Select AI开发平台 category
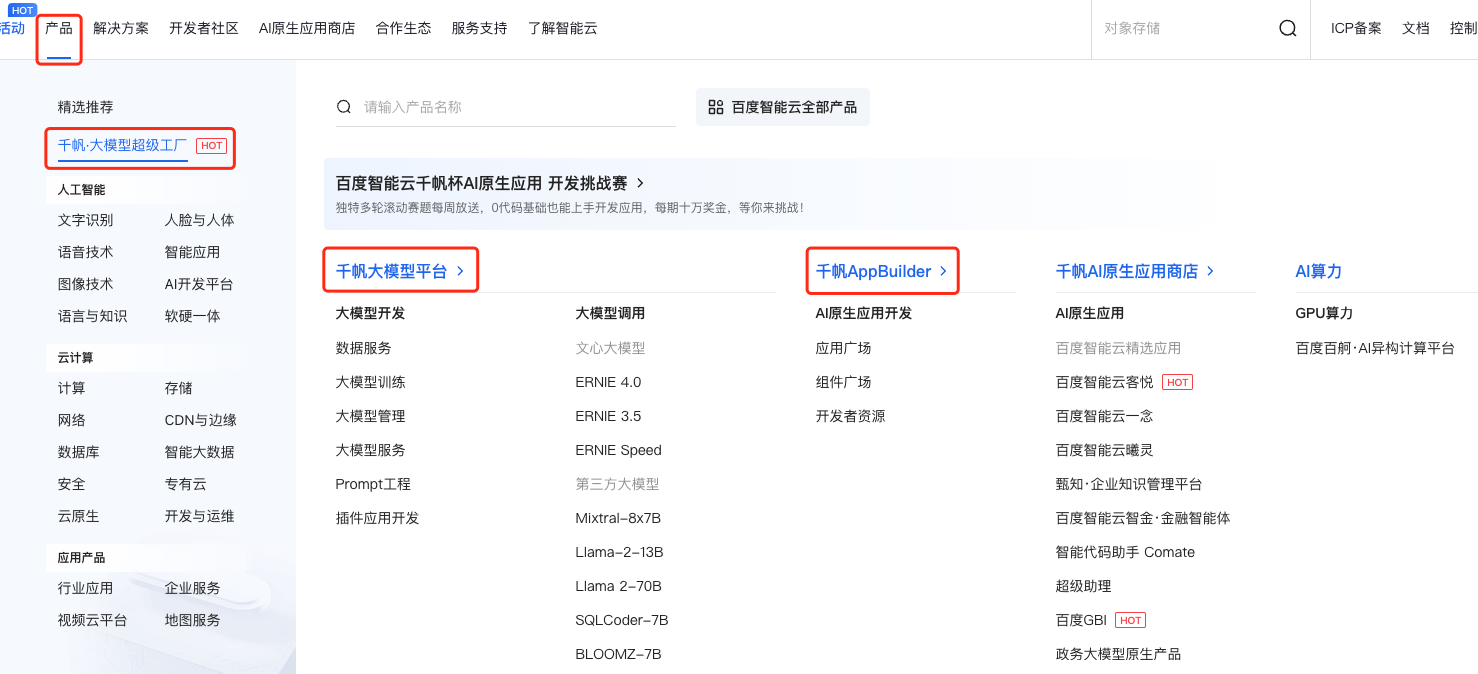Screen dimensions: 1478x674 point(199,284)
